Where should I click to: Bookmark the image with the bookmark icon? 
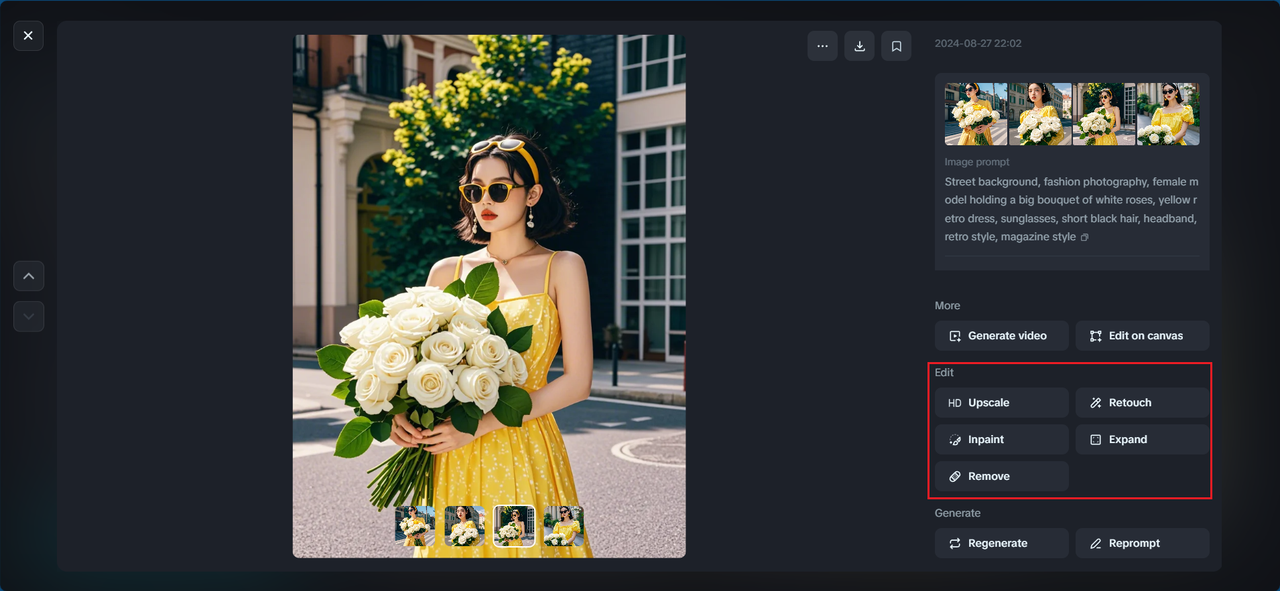click(896, 46)
